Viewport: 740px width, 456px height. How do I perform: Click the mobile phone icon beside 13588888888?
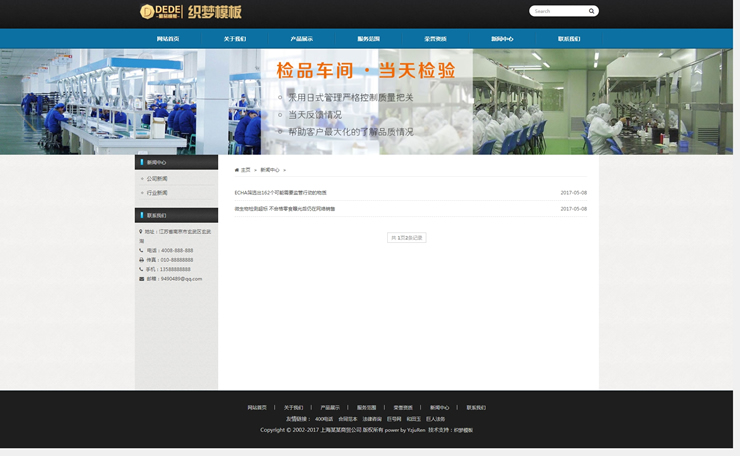click(141, 269)
